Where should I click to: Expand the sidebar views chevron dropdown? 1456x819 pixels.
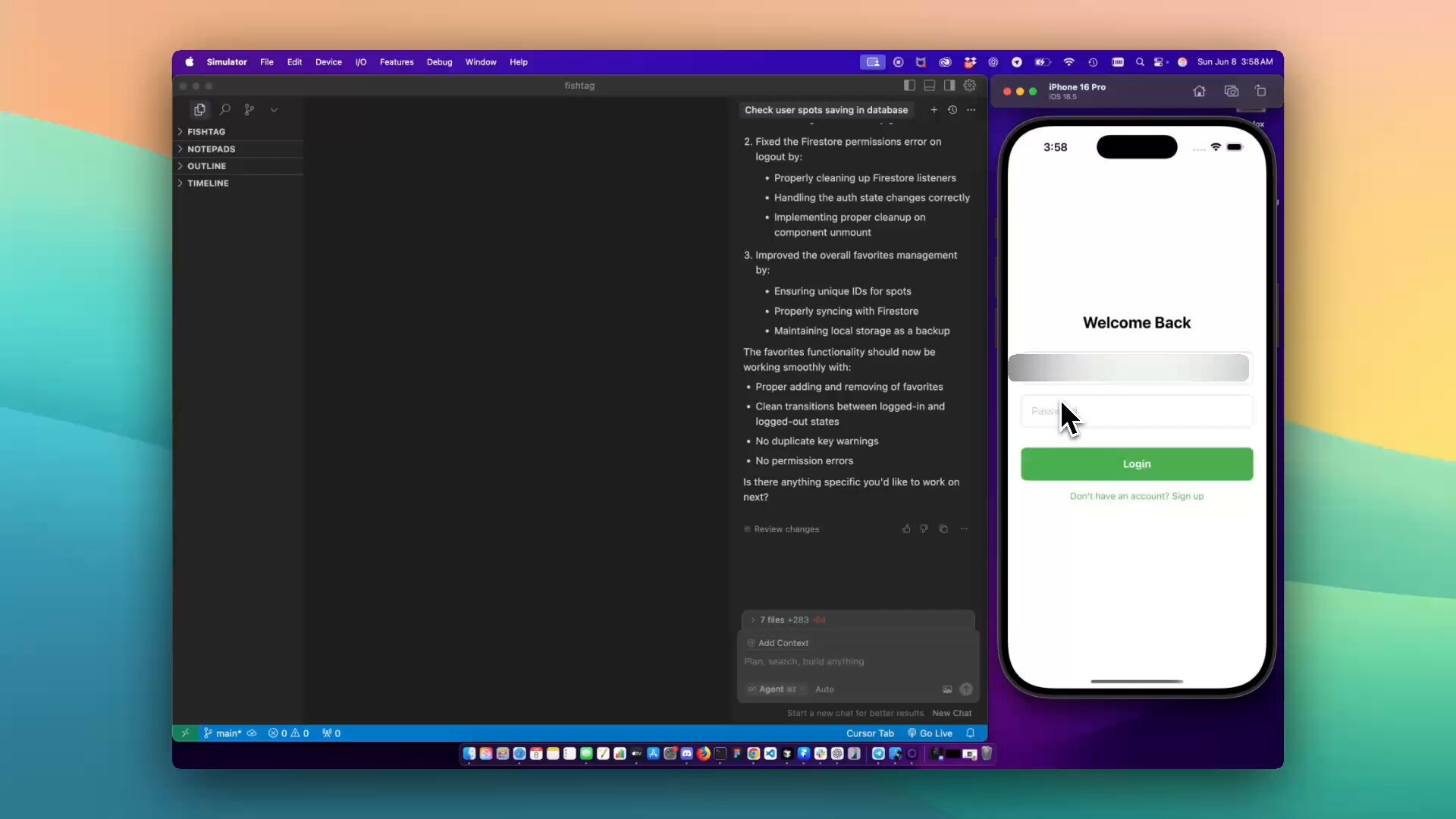point(274,110)
